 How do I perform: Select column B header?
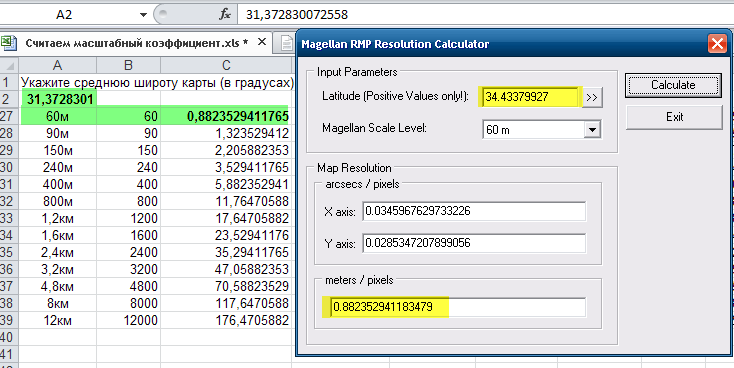click(x=128, y=66)
